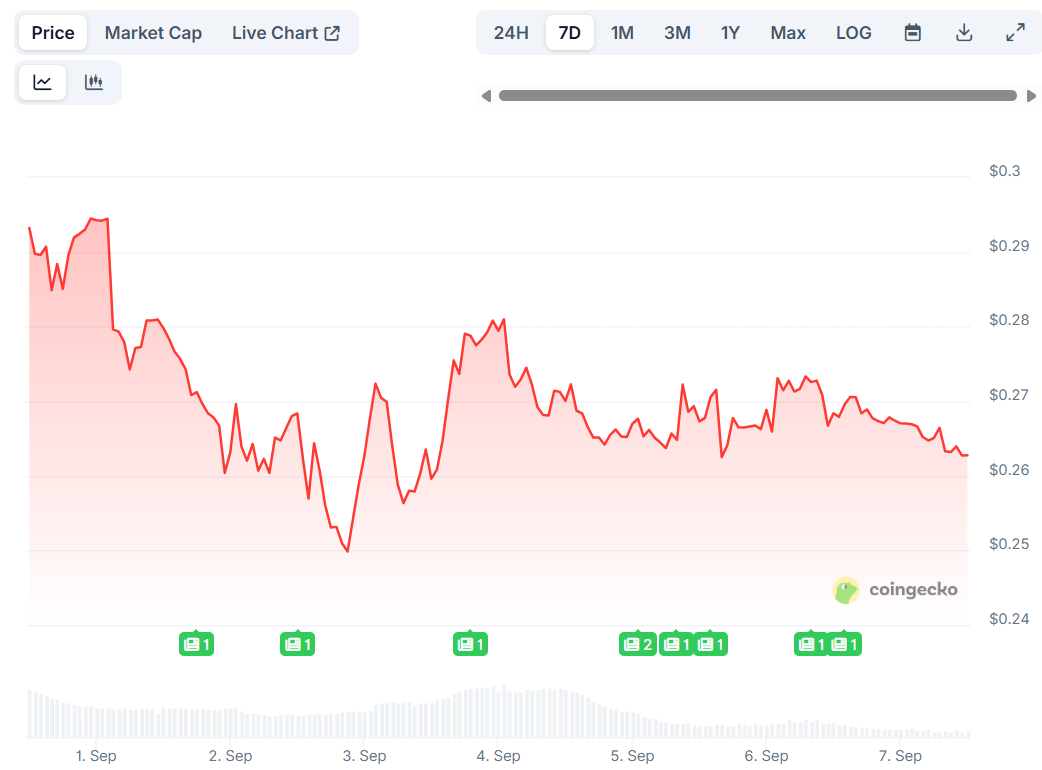Select the 24H time range
The width and height of the screenshot is (1042, 770).
click(511, 33)
